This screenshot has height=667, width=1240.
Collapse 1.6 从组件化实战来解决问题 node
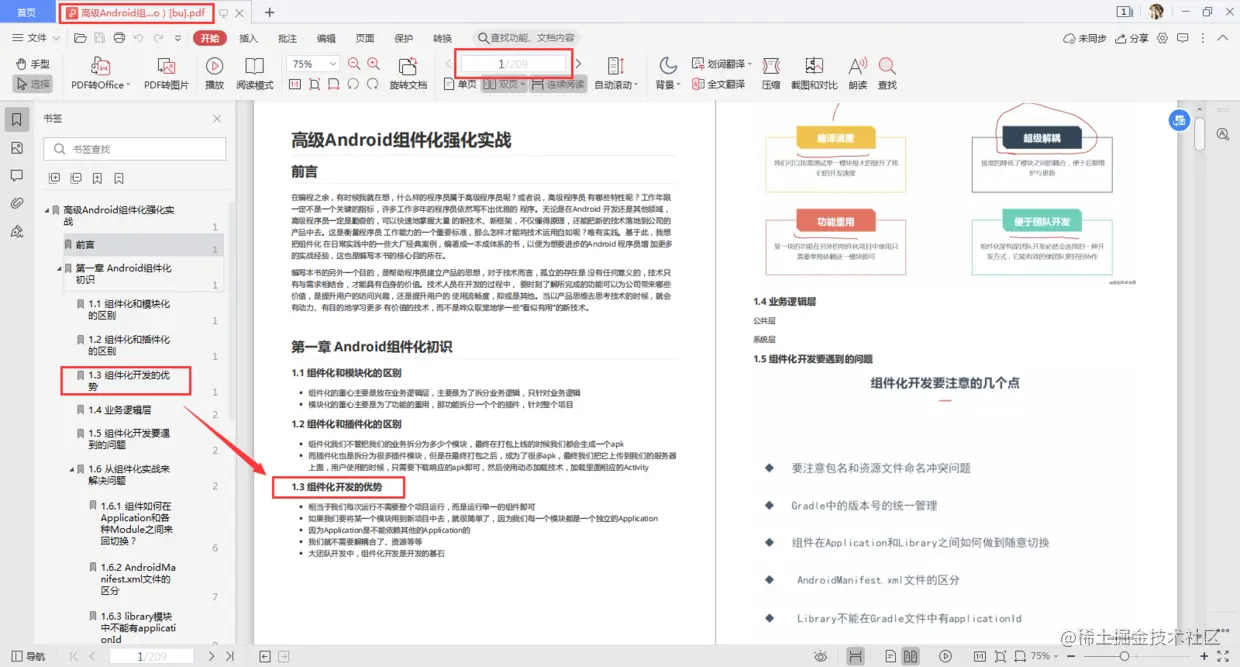71,468
